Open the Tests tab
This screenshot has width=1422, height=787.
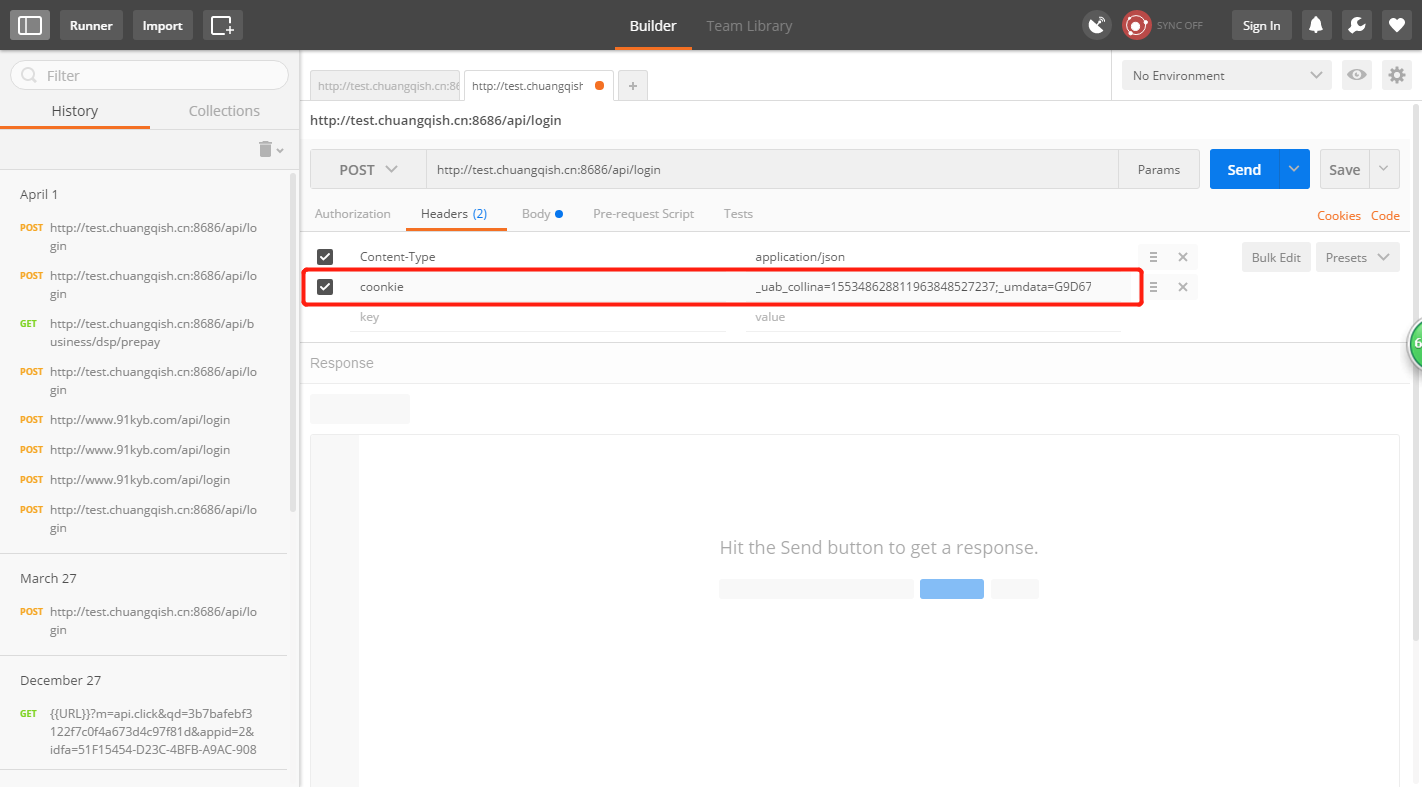pos(738,214)
